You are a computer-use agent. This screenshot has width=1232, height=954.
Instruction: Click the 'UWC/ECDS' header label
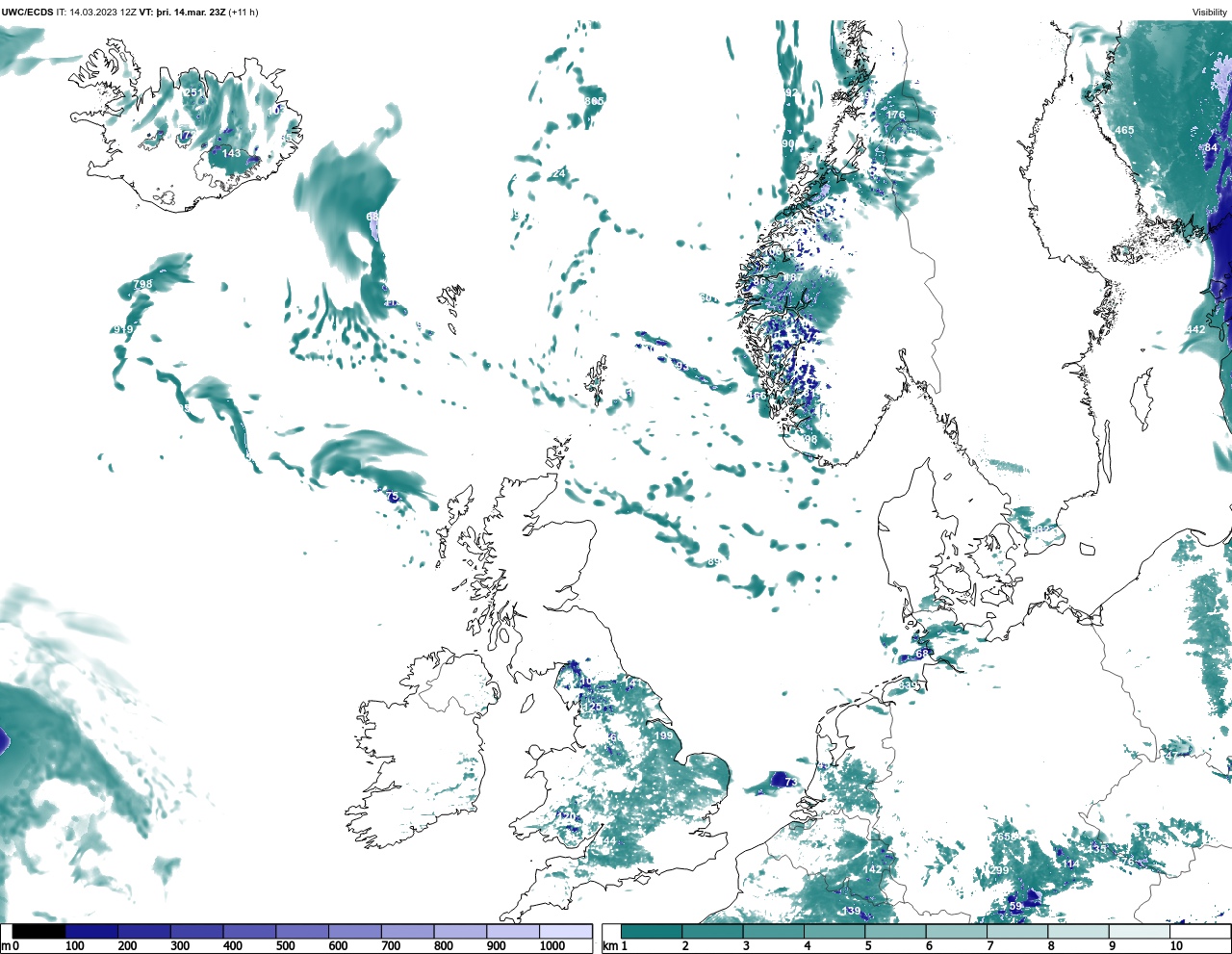(x=27, y=12)
